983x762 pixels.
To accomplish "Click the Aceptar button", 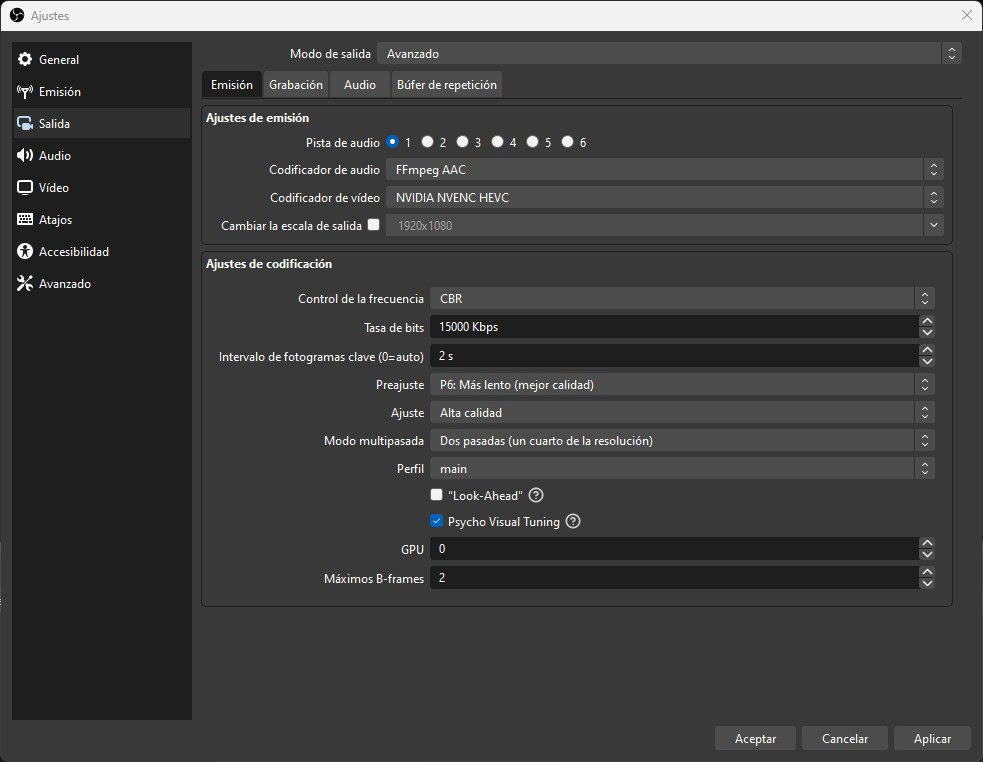I will point(755,739).
